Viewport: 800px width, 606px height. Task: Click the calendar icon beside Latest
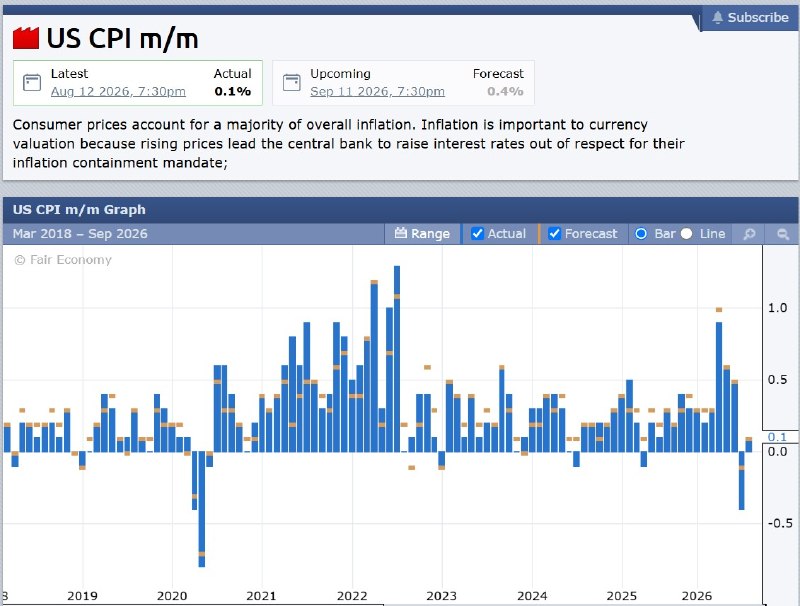tap(32, 83)
